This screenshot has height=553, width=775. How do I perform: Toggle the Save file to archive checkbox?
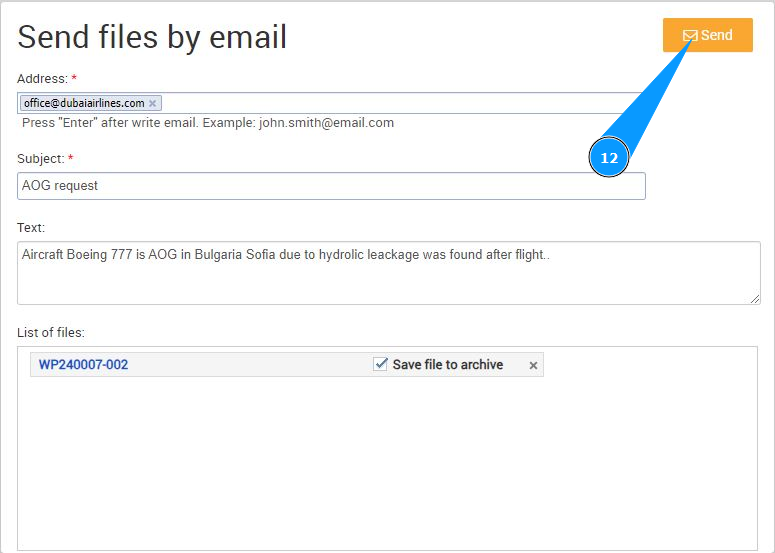380,365
